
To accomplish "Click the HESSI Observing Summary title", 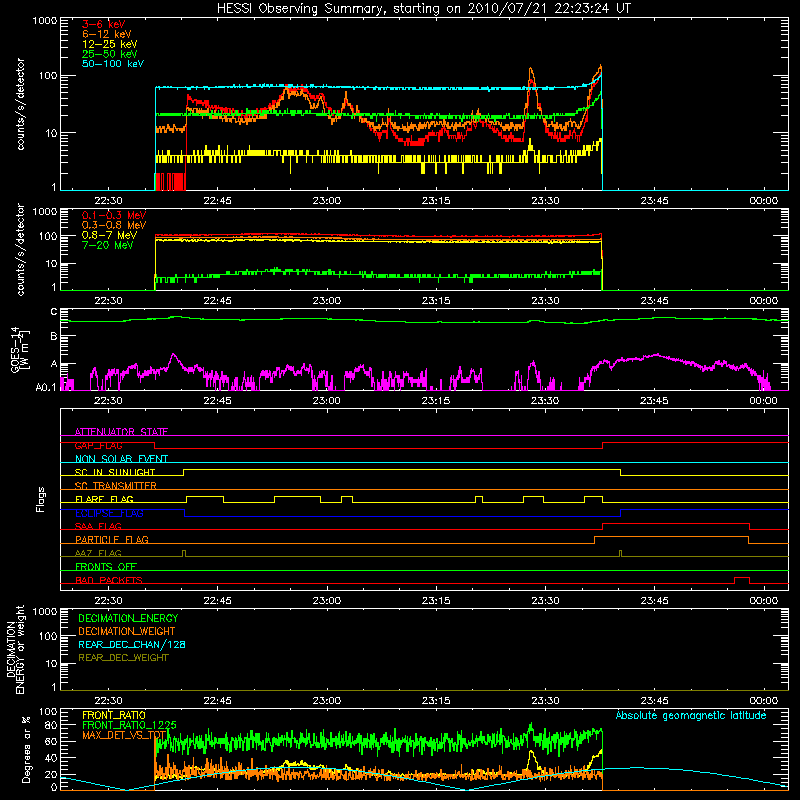I will 424,9.
